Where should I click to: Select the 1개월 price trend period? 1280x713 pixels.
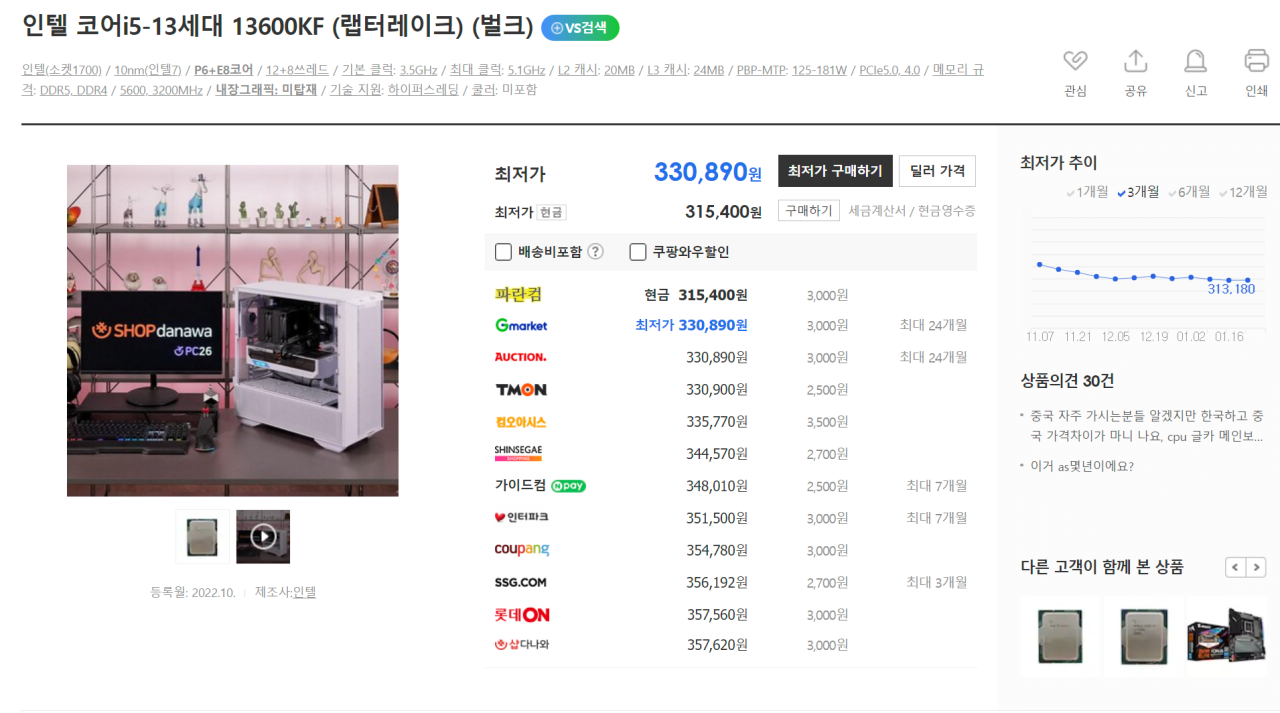coord(1087,192)
